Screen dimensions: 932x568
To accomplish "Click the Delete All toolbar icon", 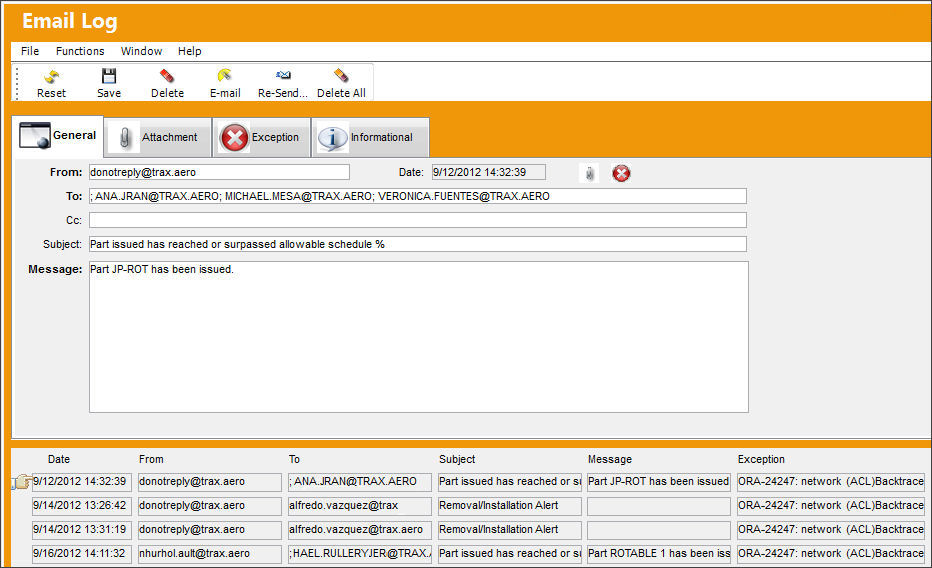I will (341, 75).
